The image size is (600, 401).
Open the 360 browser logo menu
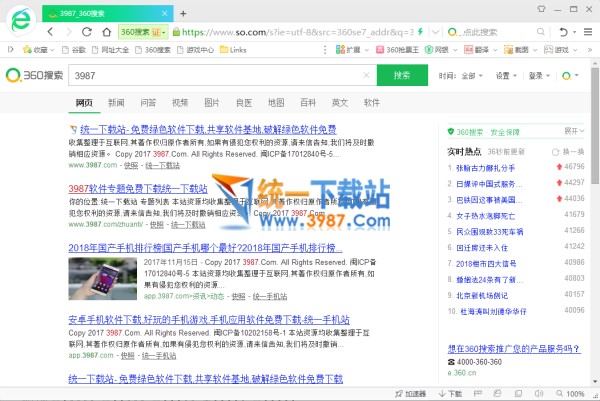pos(21,20)
